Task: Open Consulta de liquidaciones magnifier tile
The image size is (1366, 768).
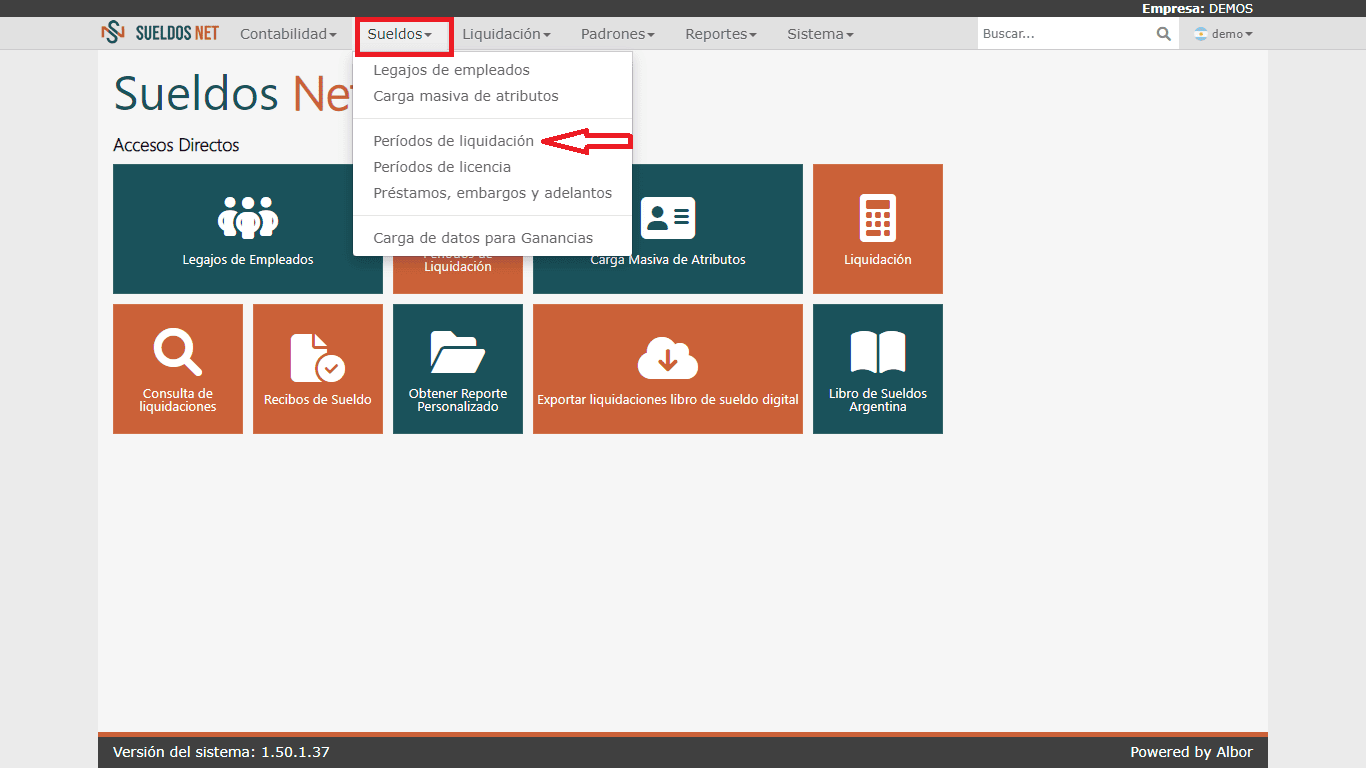Action: [x=177, y=352]
